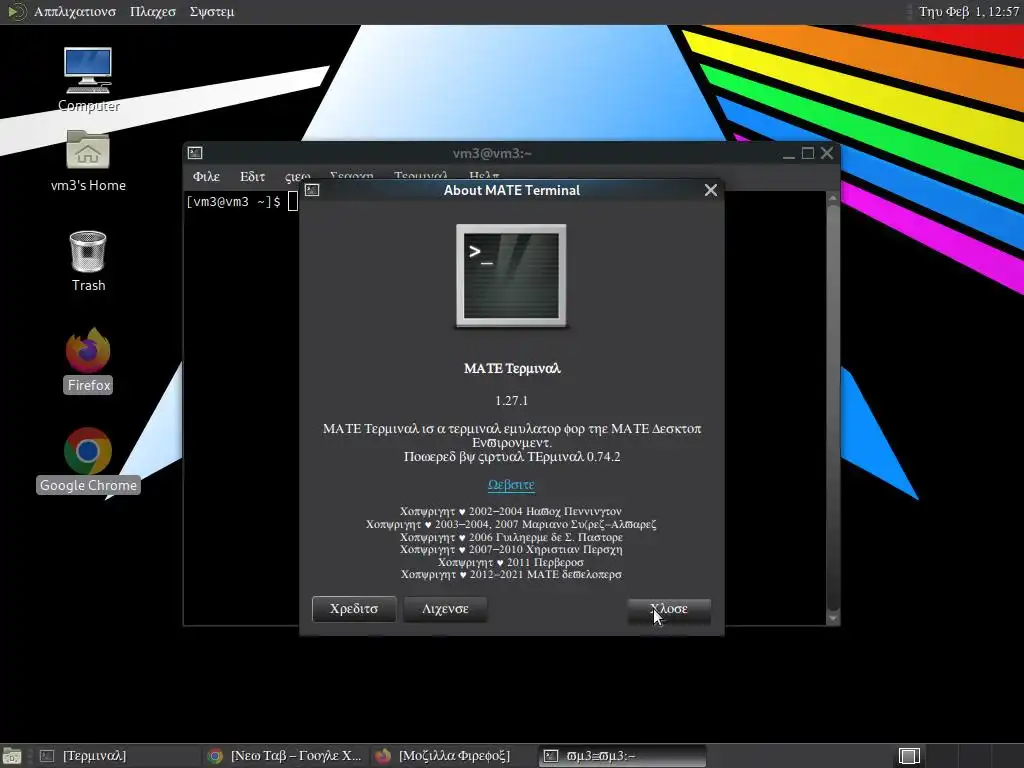This screenshot has width=1024, height=768.
Task: Open the System menu in top panel
Action: tap(212, 12)
